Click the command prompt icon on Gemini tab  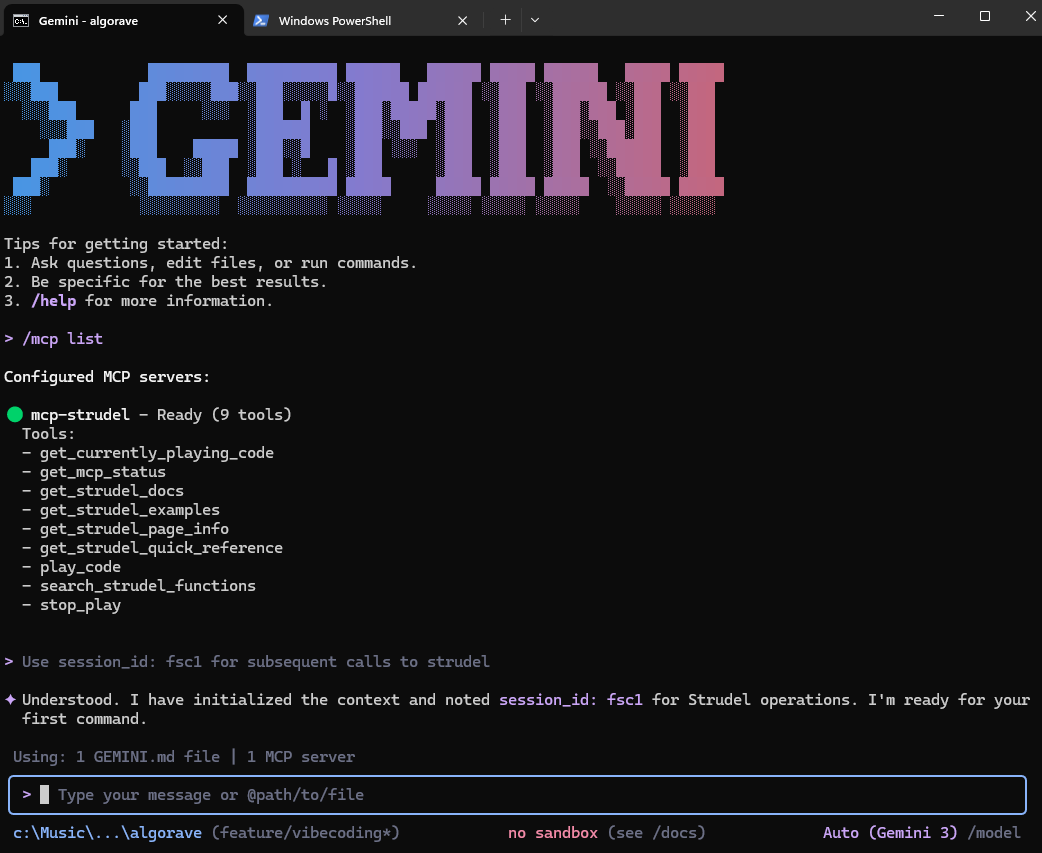click(21, 21)
